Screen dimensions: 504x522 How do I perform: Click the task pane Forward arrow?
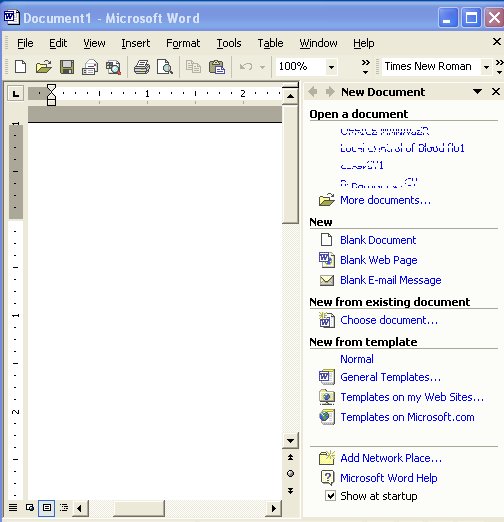pyautogui.click(x=330, y=91)
